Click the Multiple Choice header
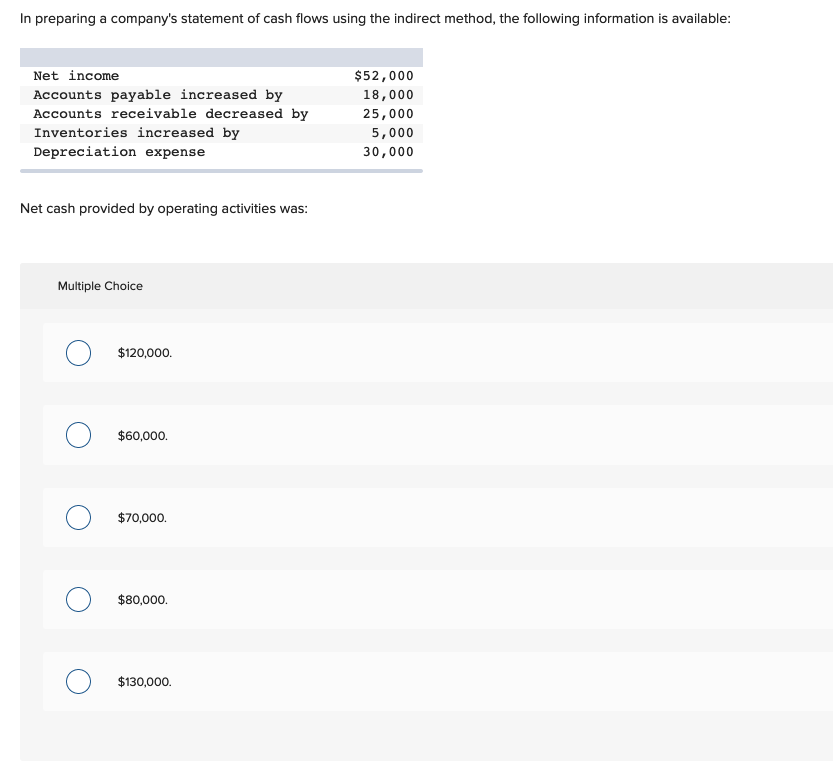833x778 pixels. click(100, 286)
